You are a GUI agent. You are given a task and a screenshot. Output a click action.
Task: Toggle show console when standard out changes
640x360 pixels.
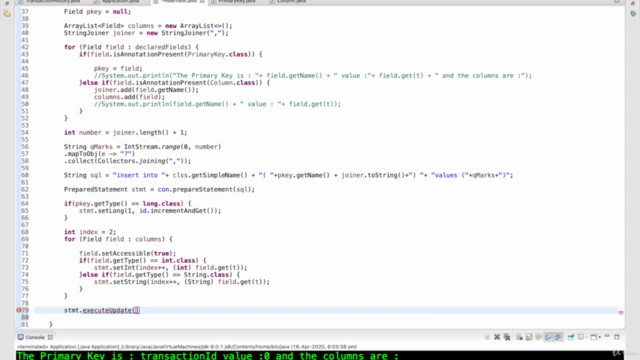[x=549, y=337]
